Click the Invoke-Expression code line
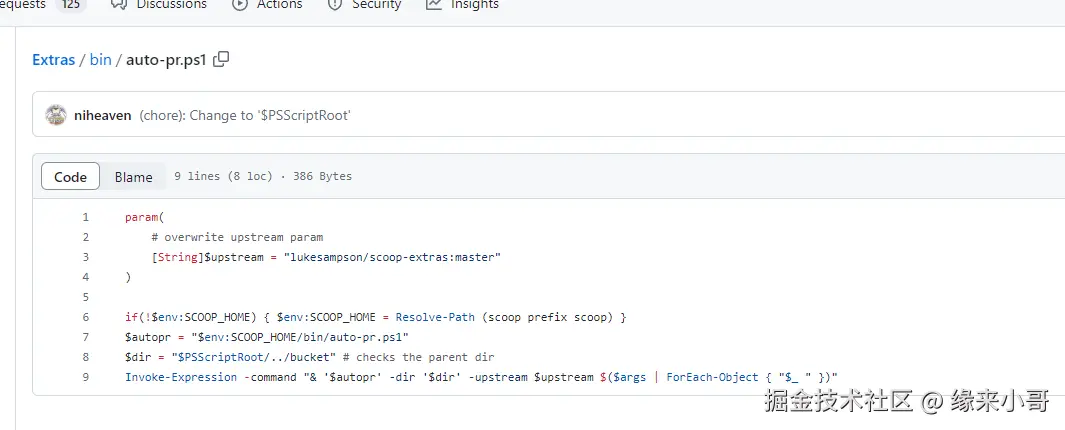 [482, 377]
